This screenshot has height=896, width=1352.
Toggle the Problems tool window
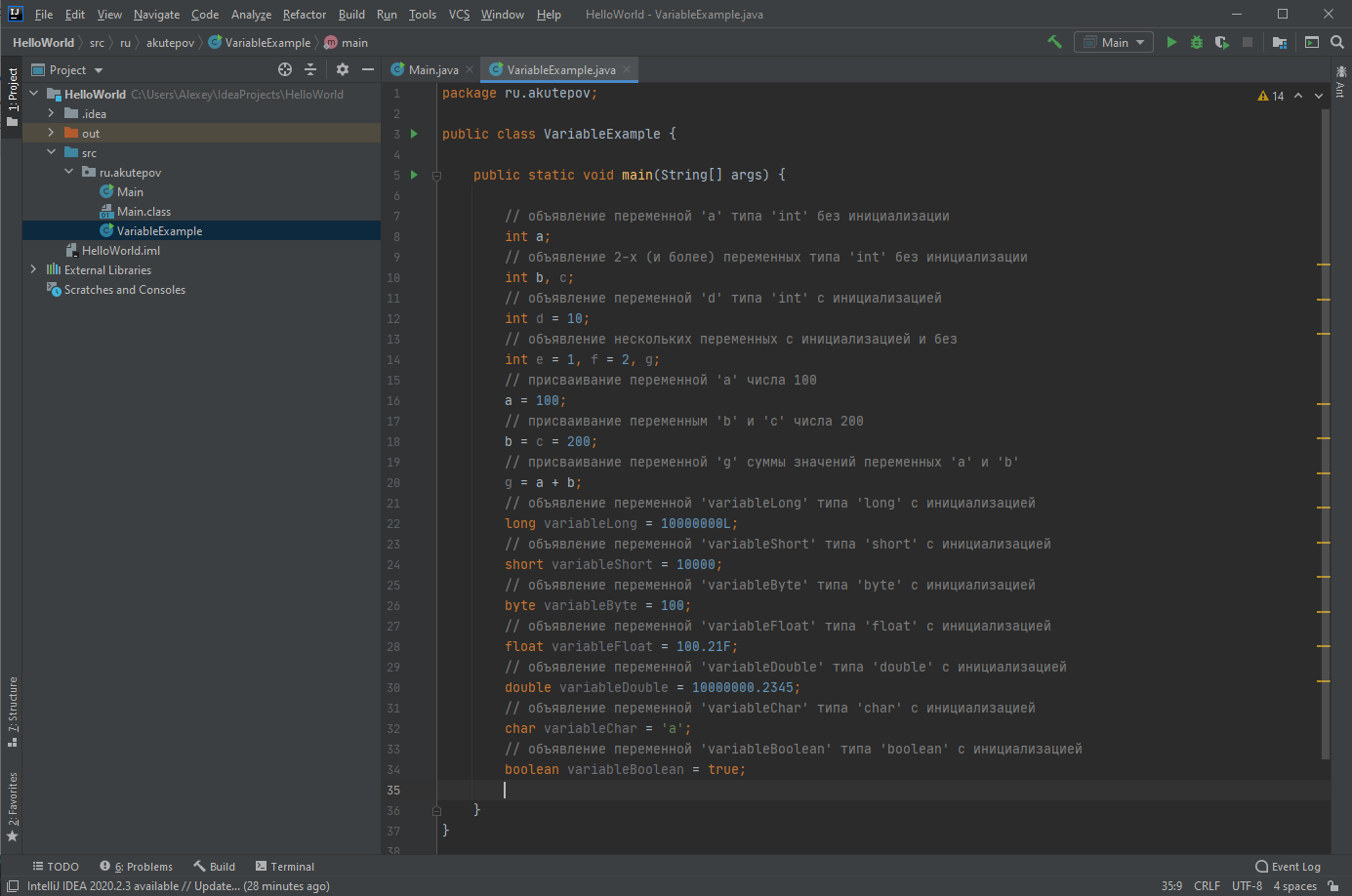tap(136, 867)
